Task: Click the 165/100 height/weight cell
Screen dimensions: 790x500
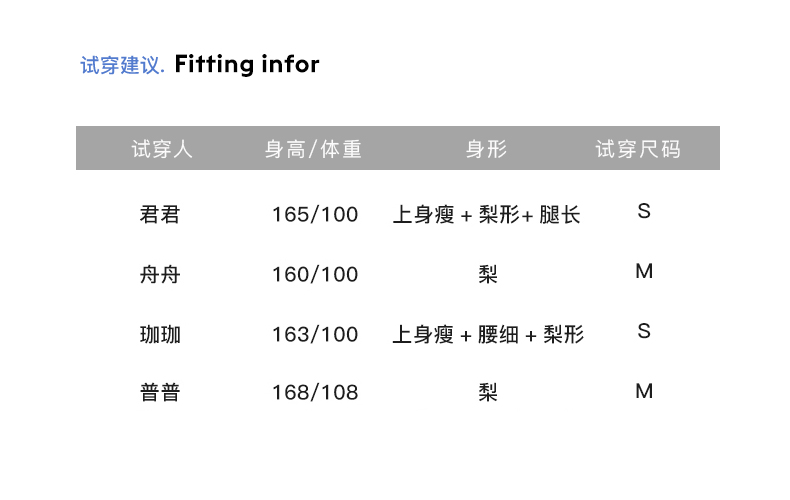Action: pos(314,215)
